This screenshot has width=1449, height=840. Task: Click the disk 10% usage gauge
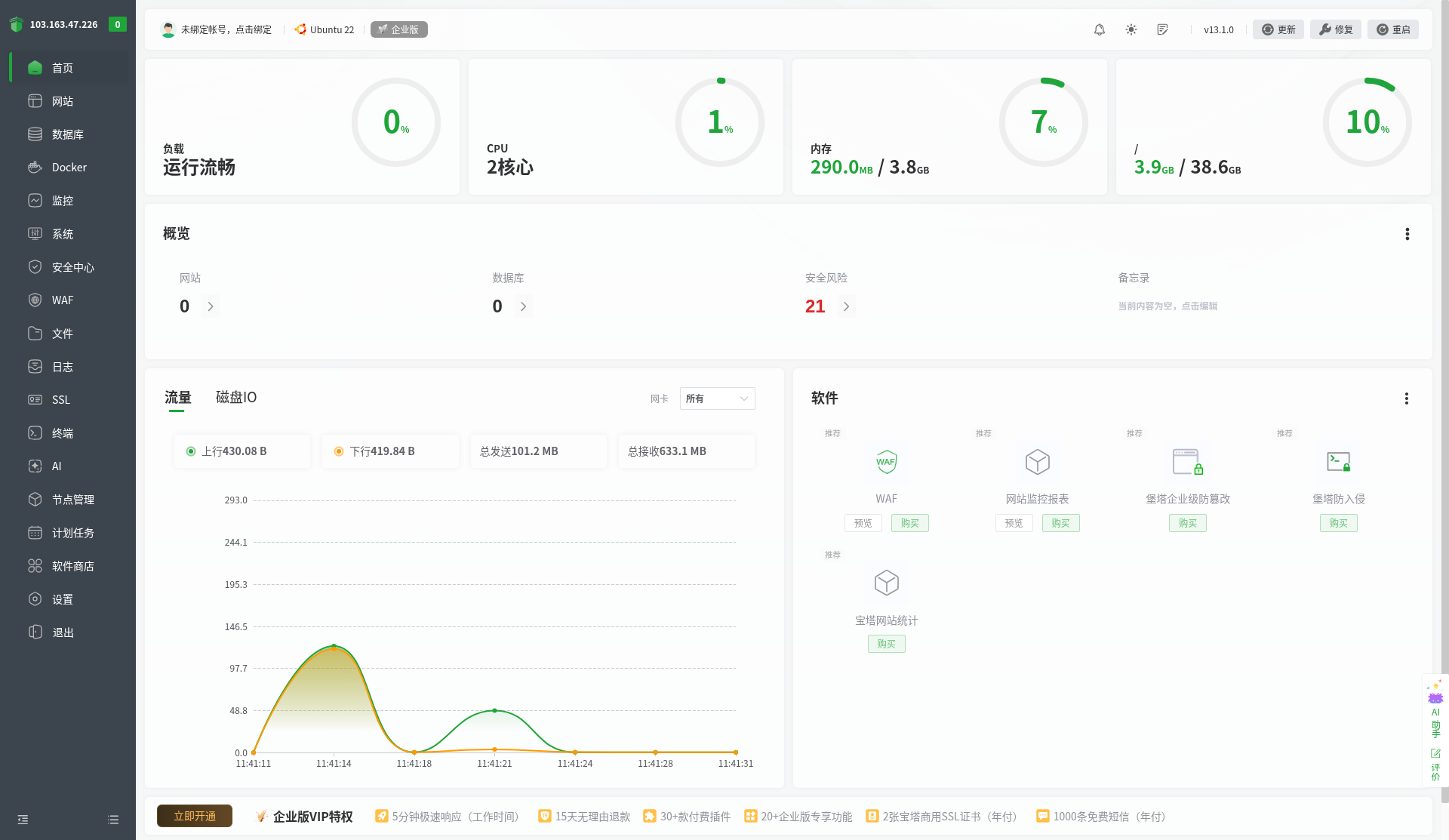1367,122
